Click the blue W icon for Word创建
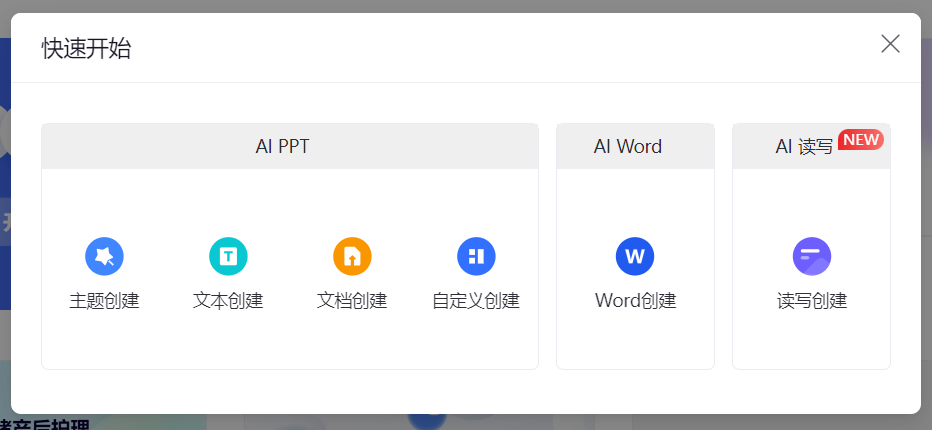 (x=635, y=256)
